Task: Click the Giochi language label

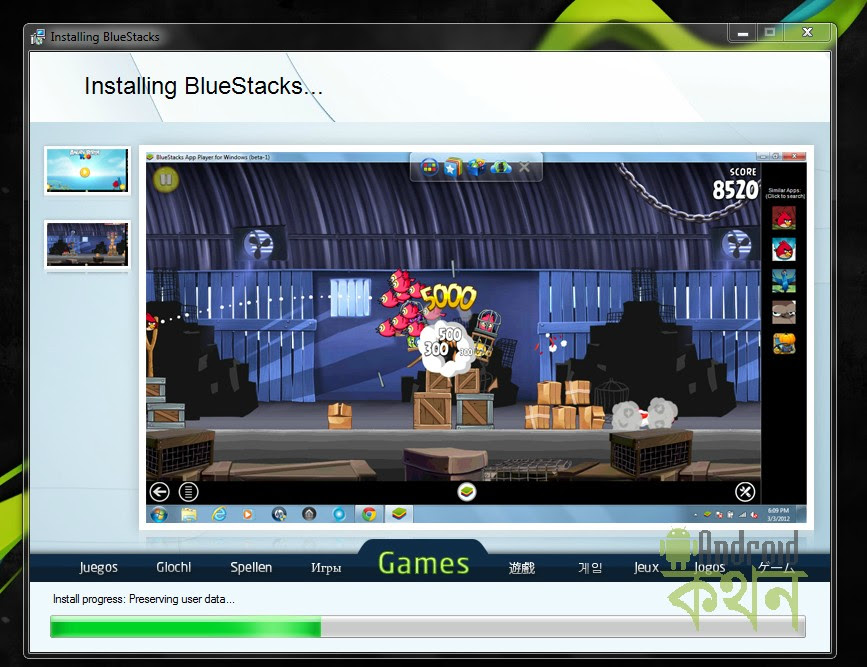Action: 174,567
